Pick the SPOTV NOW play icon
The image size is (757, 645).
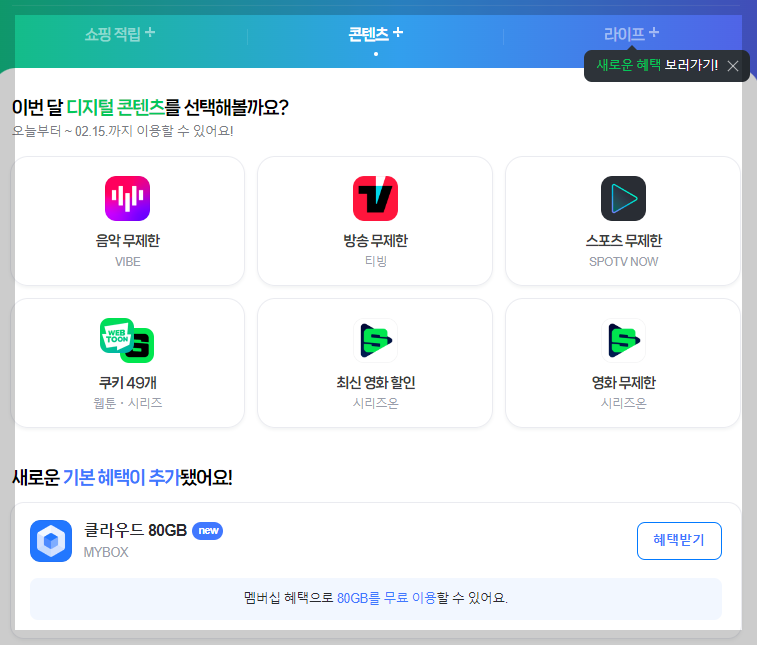tap(623, 198)
